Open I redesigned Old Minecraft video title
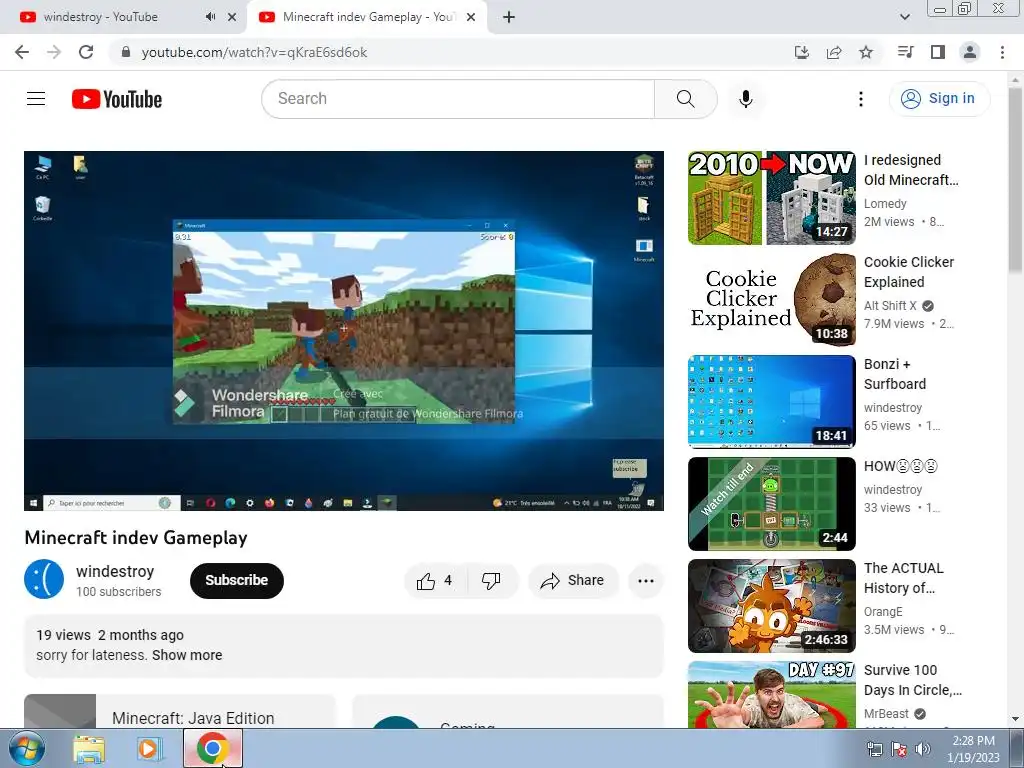Image resolution: width=1024 pixels, height=768 pixels. (911, 170)
